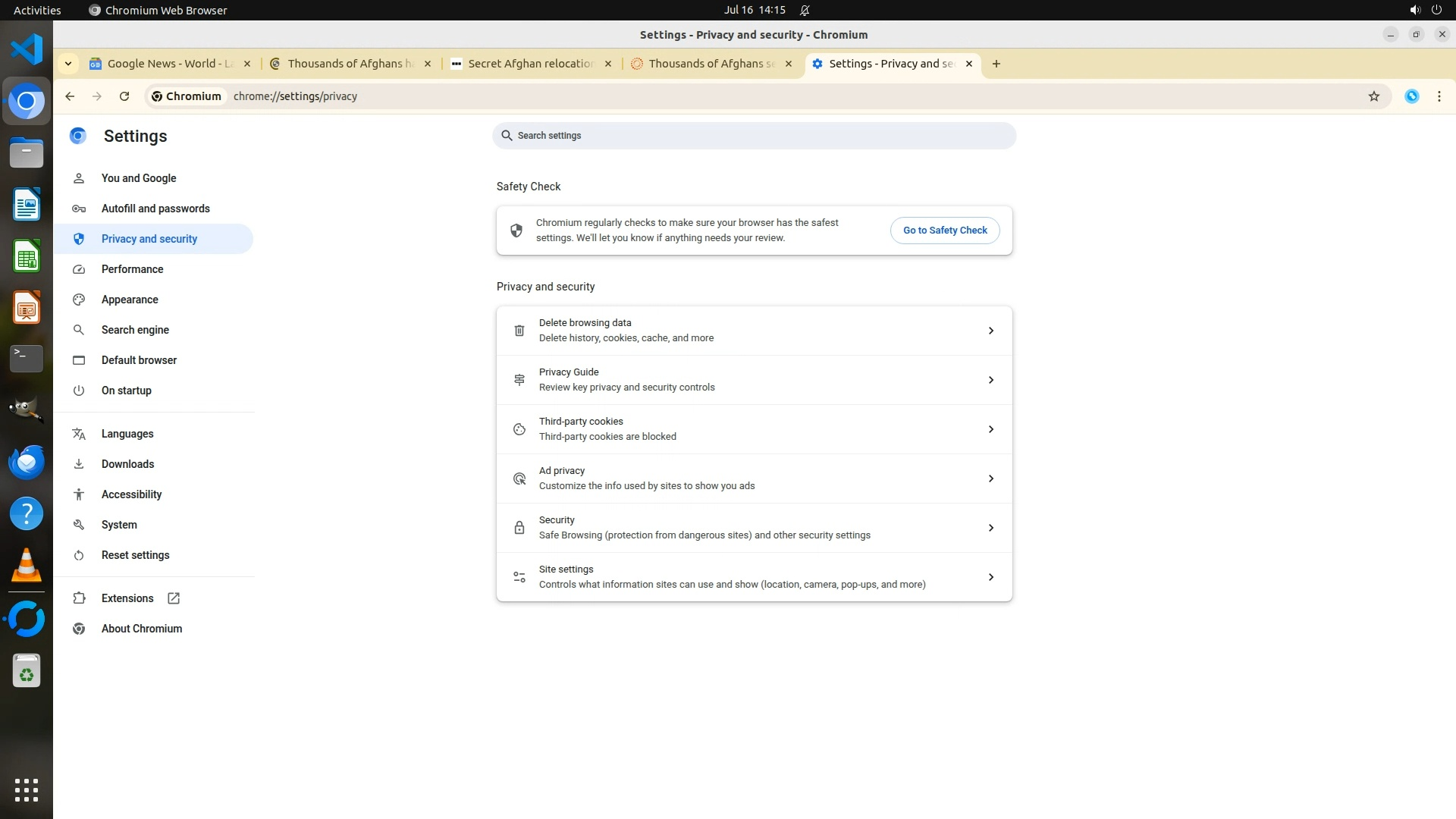Open Extensions in the settings sidebar
Image resolution: width=1456 pixels, height=819 pixels.
(127, 598)
